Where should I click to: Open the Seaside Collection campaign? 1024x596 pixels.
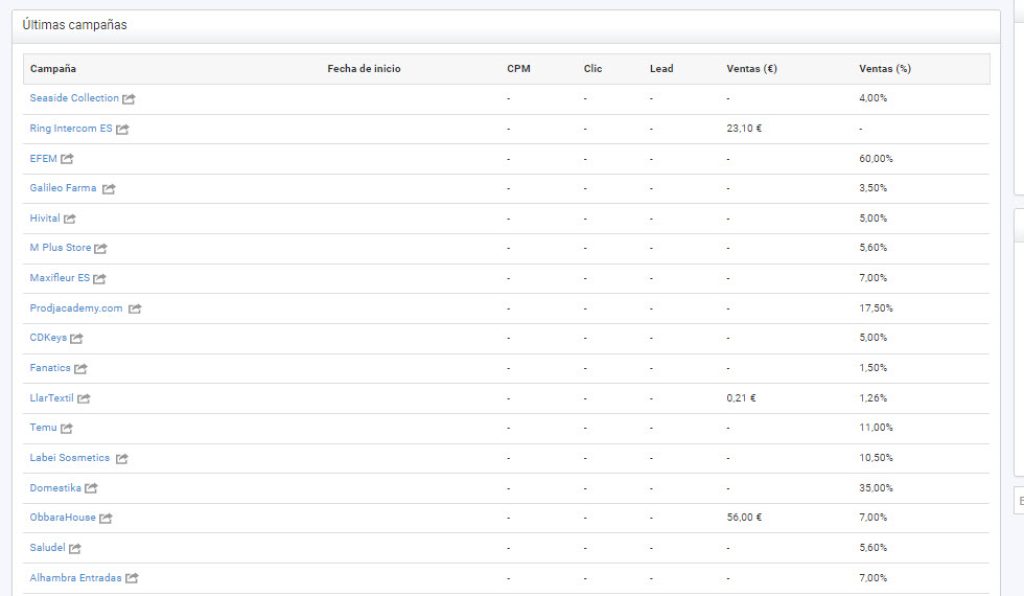click(x=74, y=98)
